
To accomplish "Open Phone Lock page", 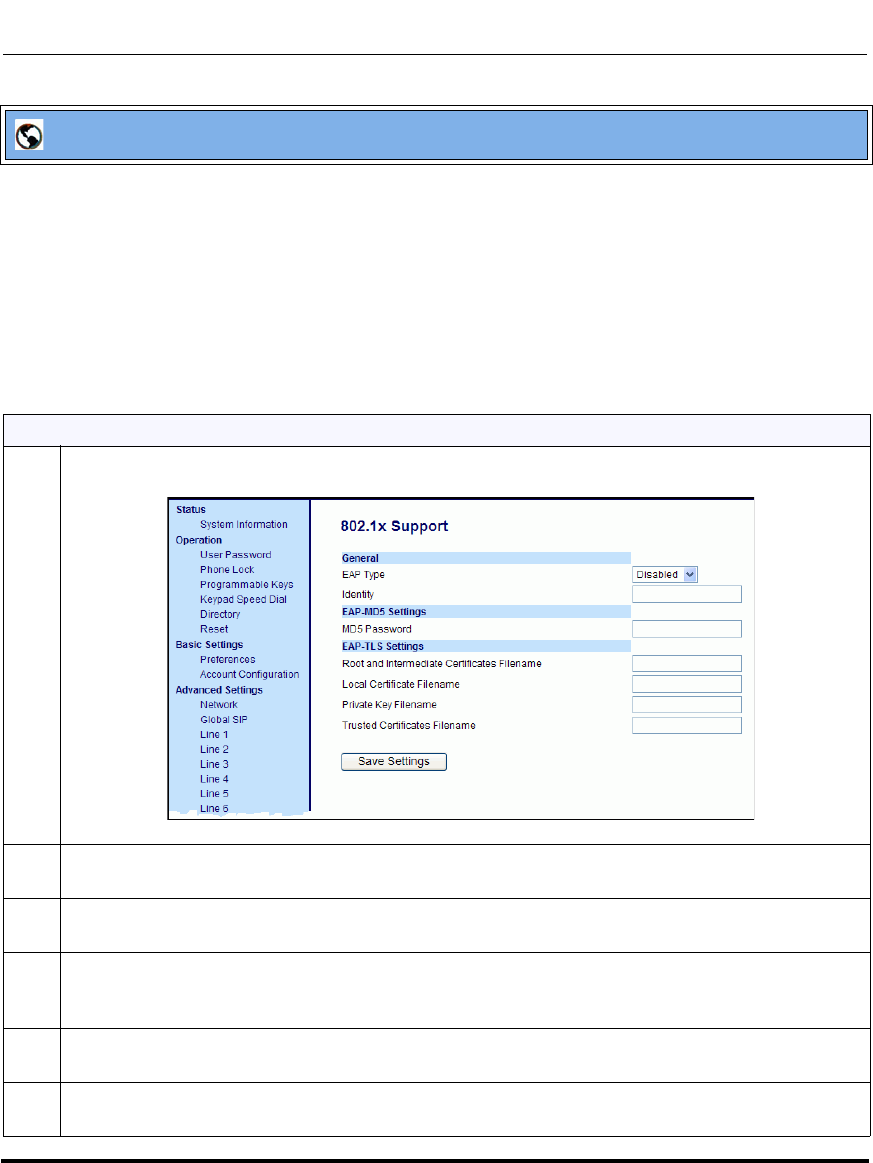I will (x=227, y=570).
